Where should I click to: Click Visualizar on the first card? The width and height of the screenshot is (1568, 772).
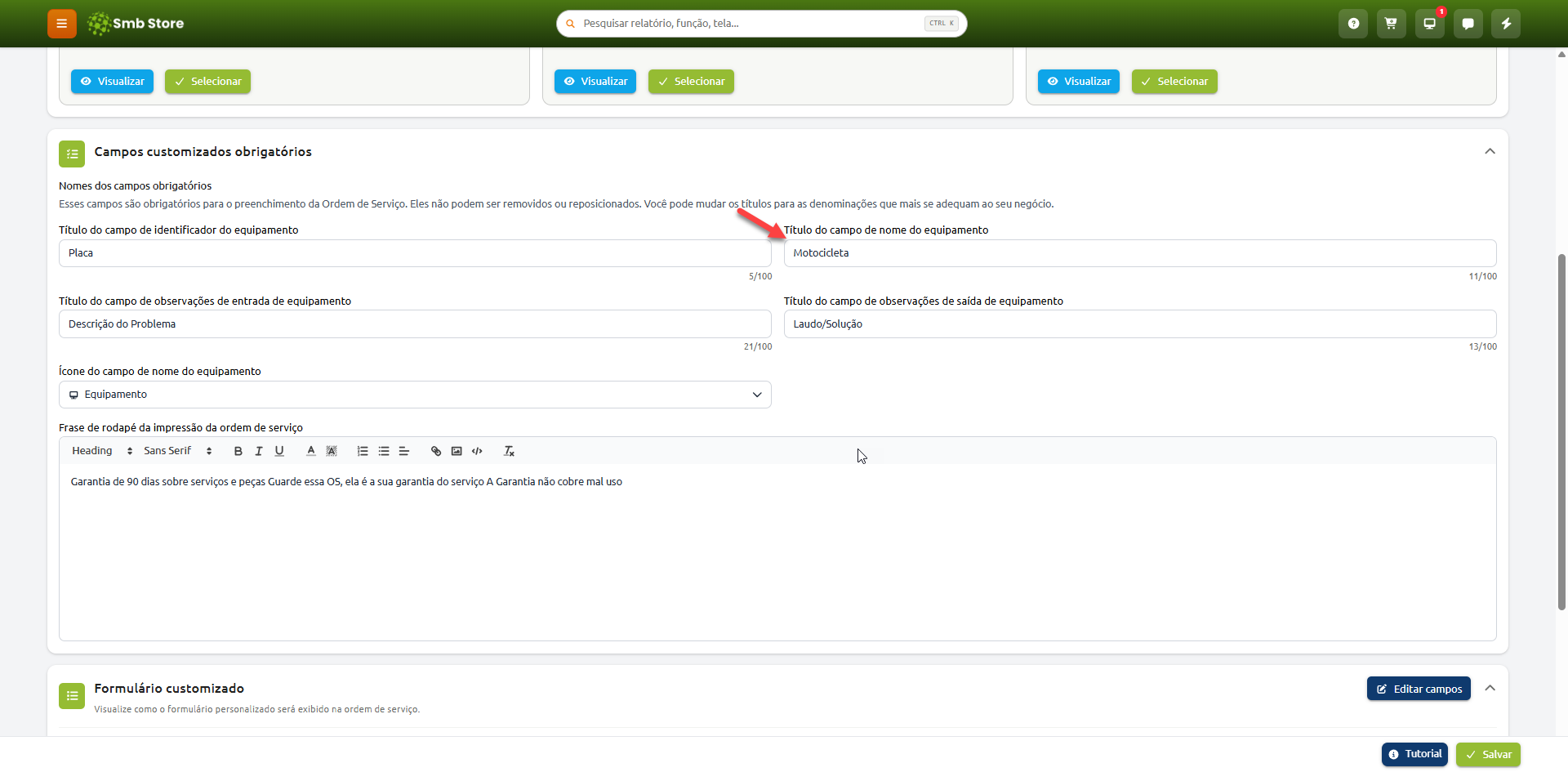[112, 82]
